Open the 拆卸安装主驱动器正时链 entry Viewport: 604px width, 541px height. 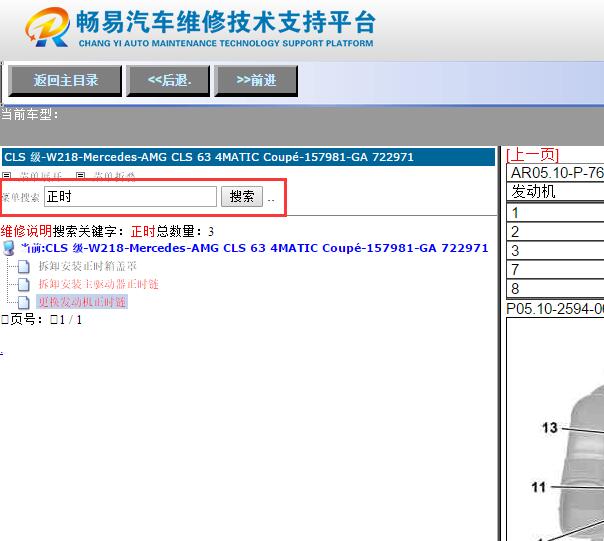pyautogui.click(x=98, y=284)
